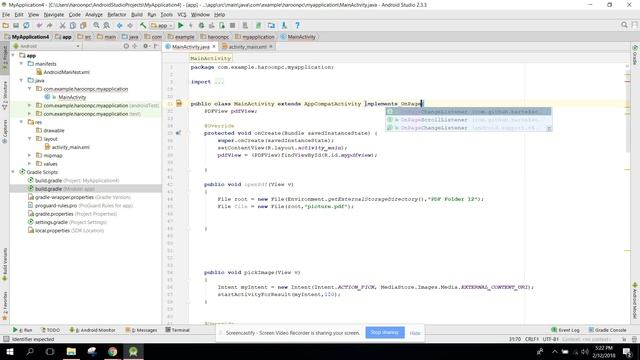Open the Window menu

click(x=200, y=15)
